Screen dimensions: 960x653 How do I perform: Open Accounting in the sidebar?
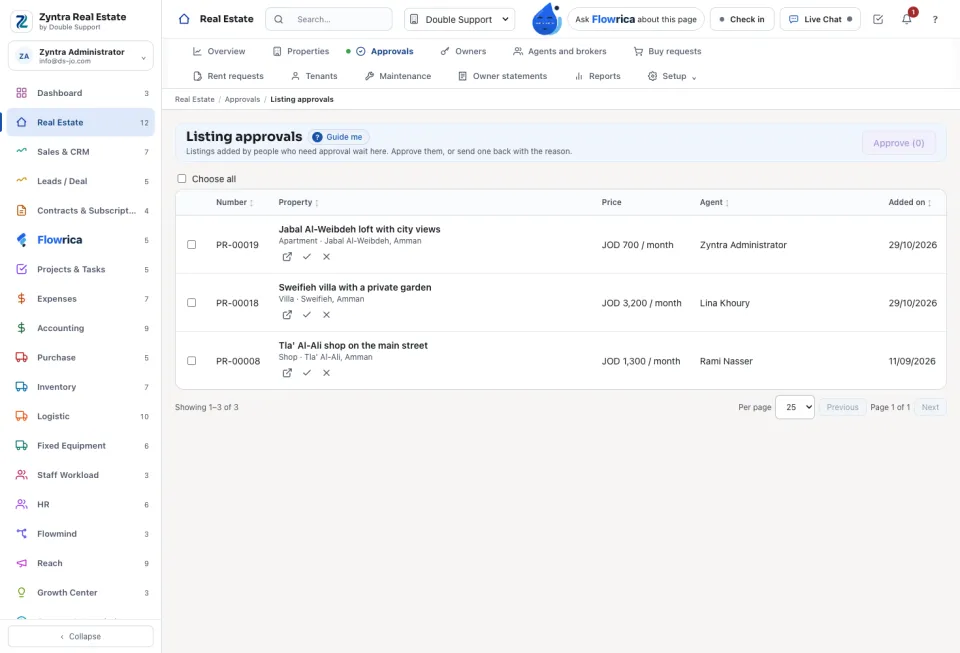81,328
